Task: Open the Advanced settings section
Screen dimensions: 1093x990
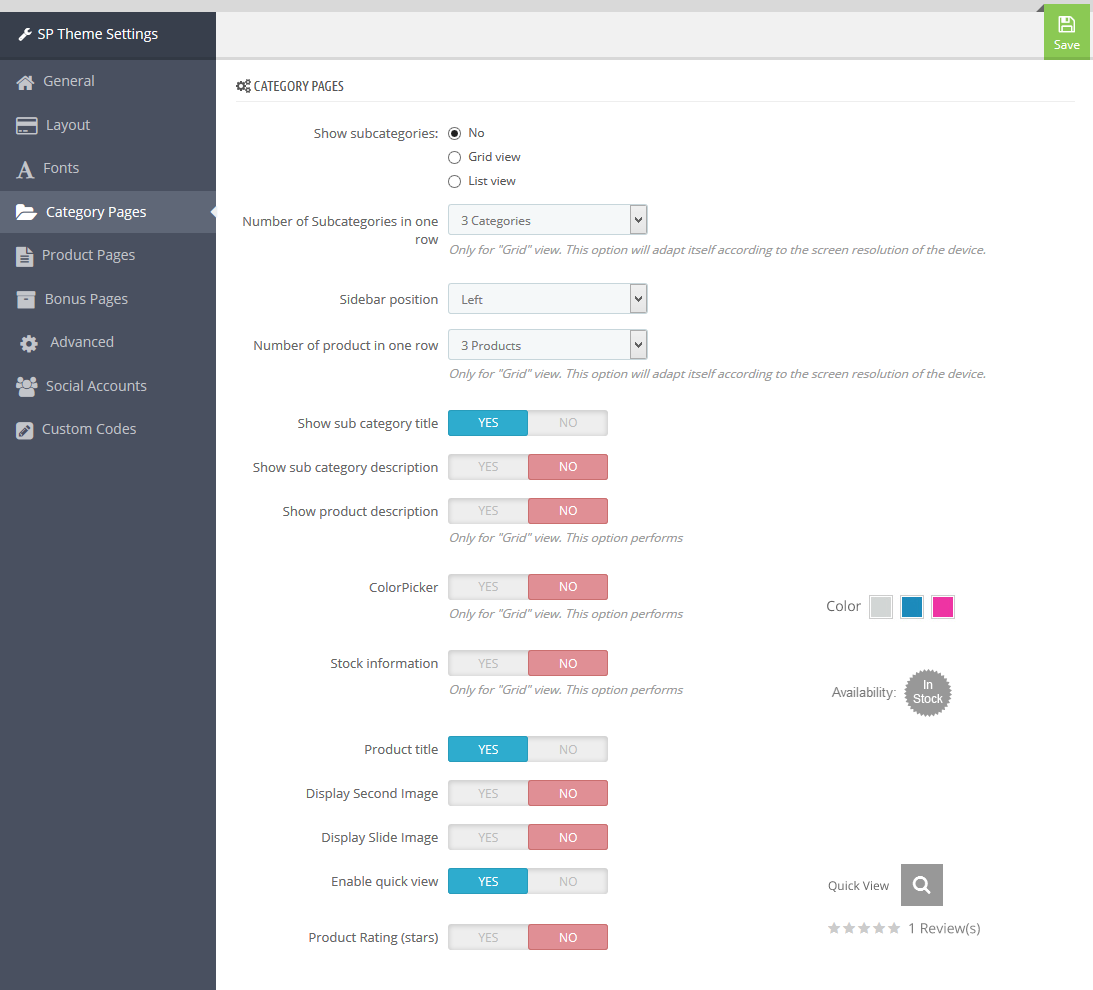Action: pos(108,342)
